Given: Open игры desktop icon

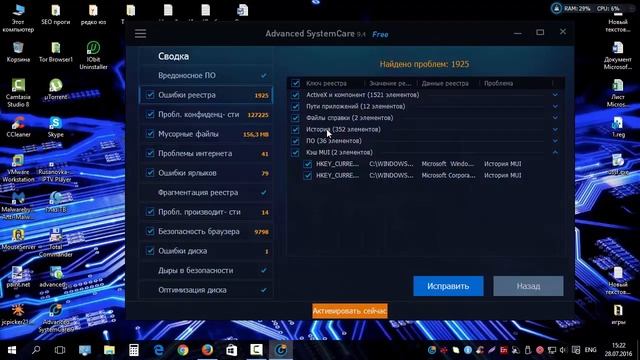Looking at the screenshot, I should [x=618, y=314].
